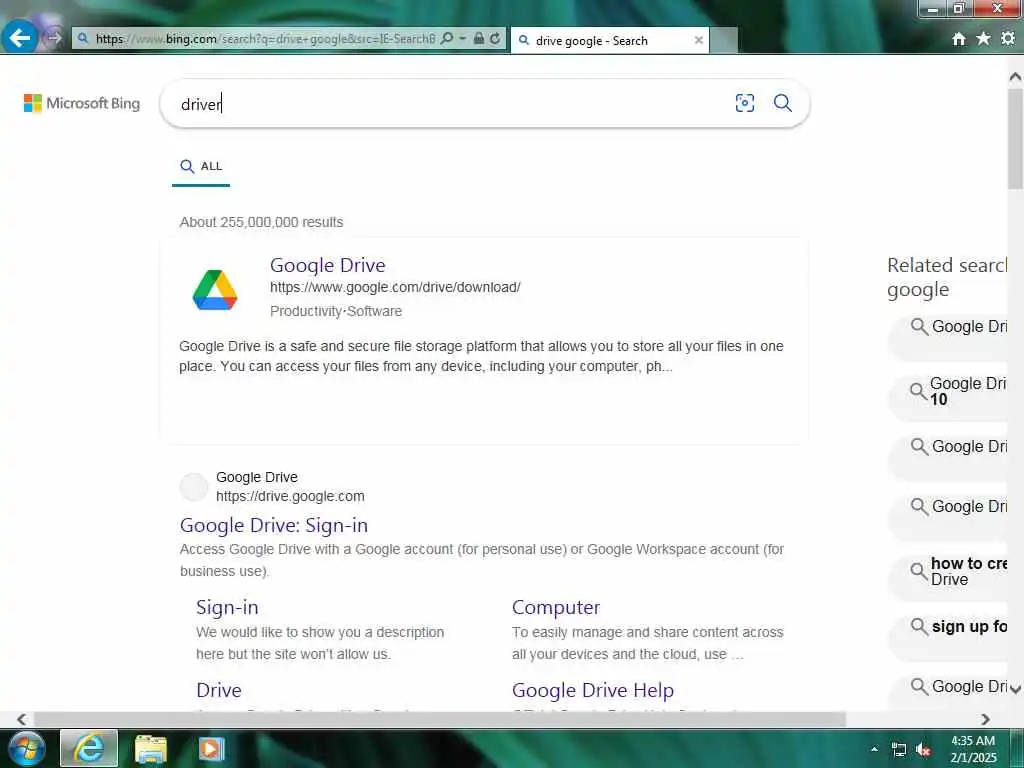Click the network tray icon

[899, 750]
